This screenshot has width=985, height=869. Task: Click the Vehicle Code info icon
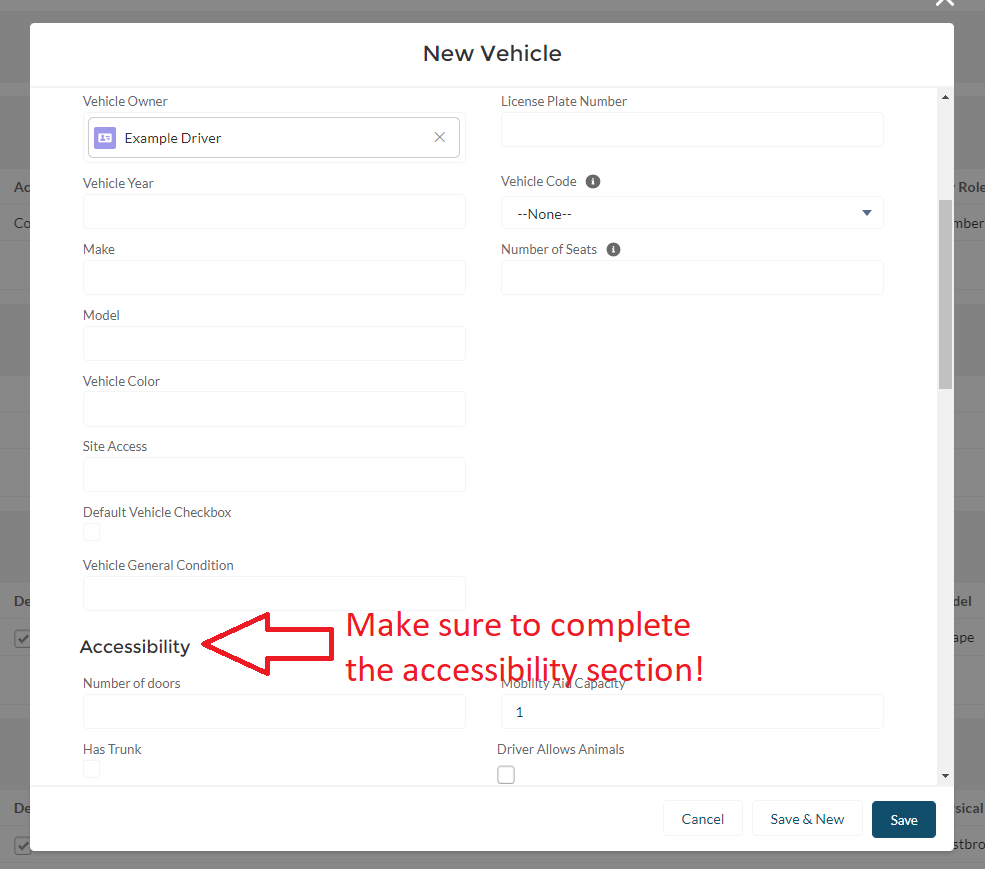593,182
